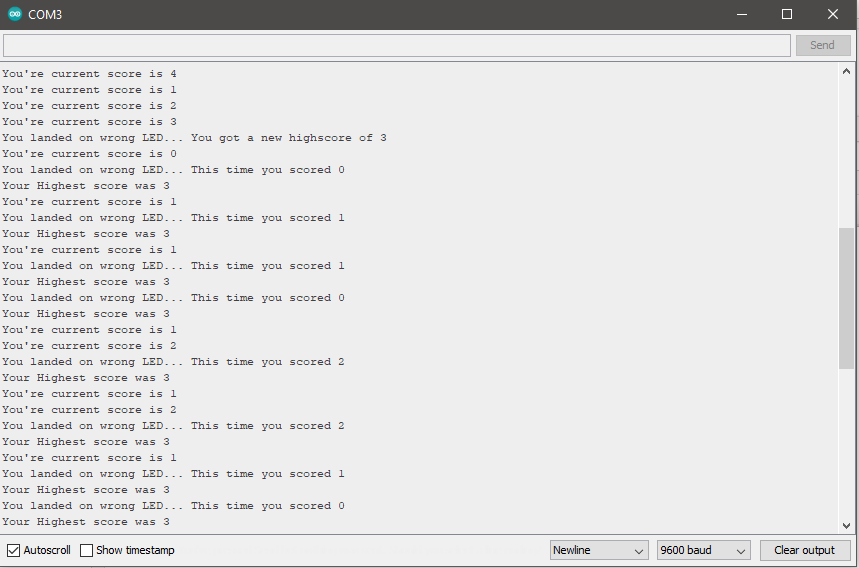Click the vertical scrollbar thumb
Viewport: 859px width, 568px height.
(846, 298)
